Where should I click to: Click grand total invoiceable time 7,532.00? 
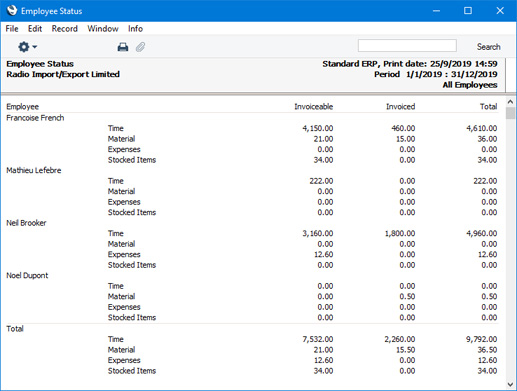click(318, 339)
